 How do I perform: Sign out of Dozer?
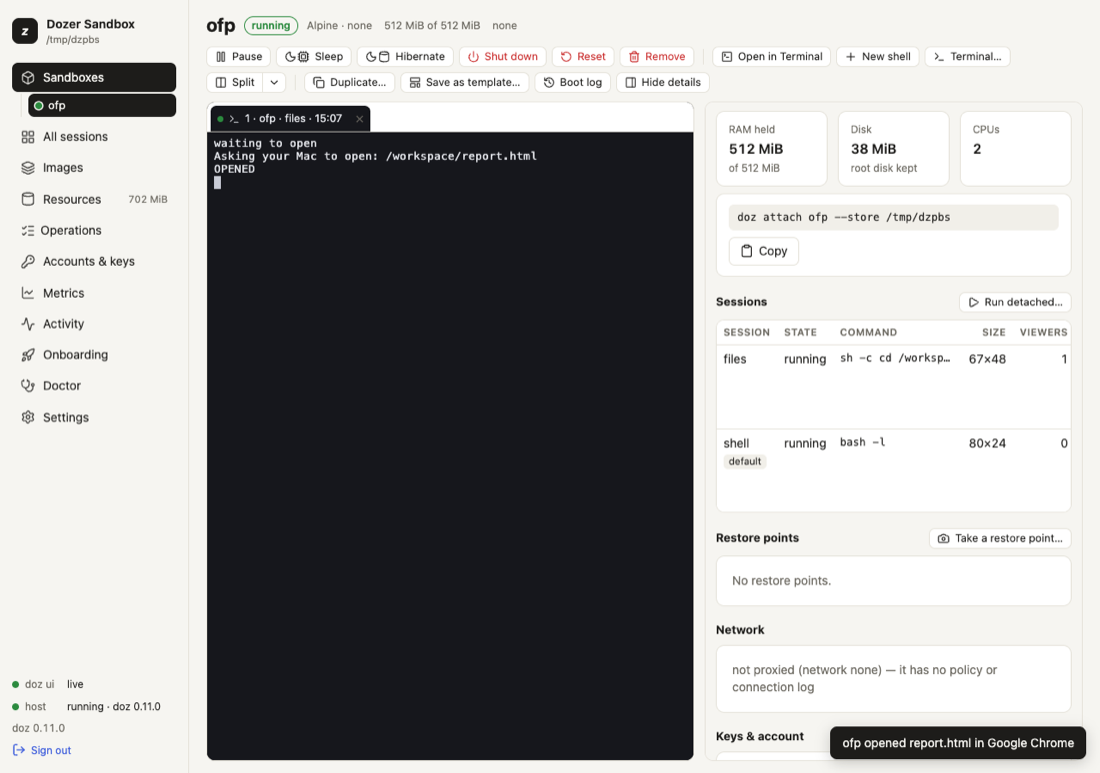(x=42, y=751)
